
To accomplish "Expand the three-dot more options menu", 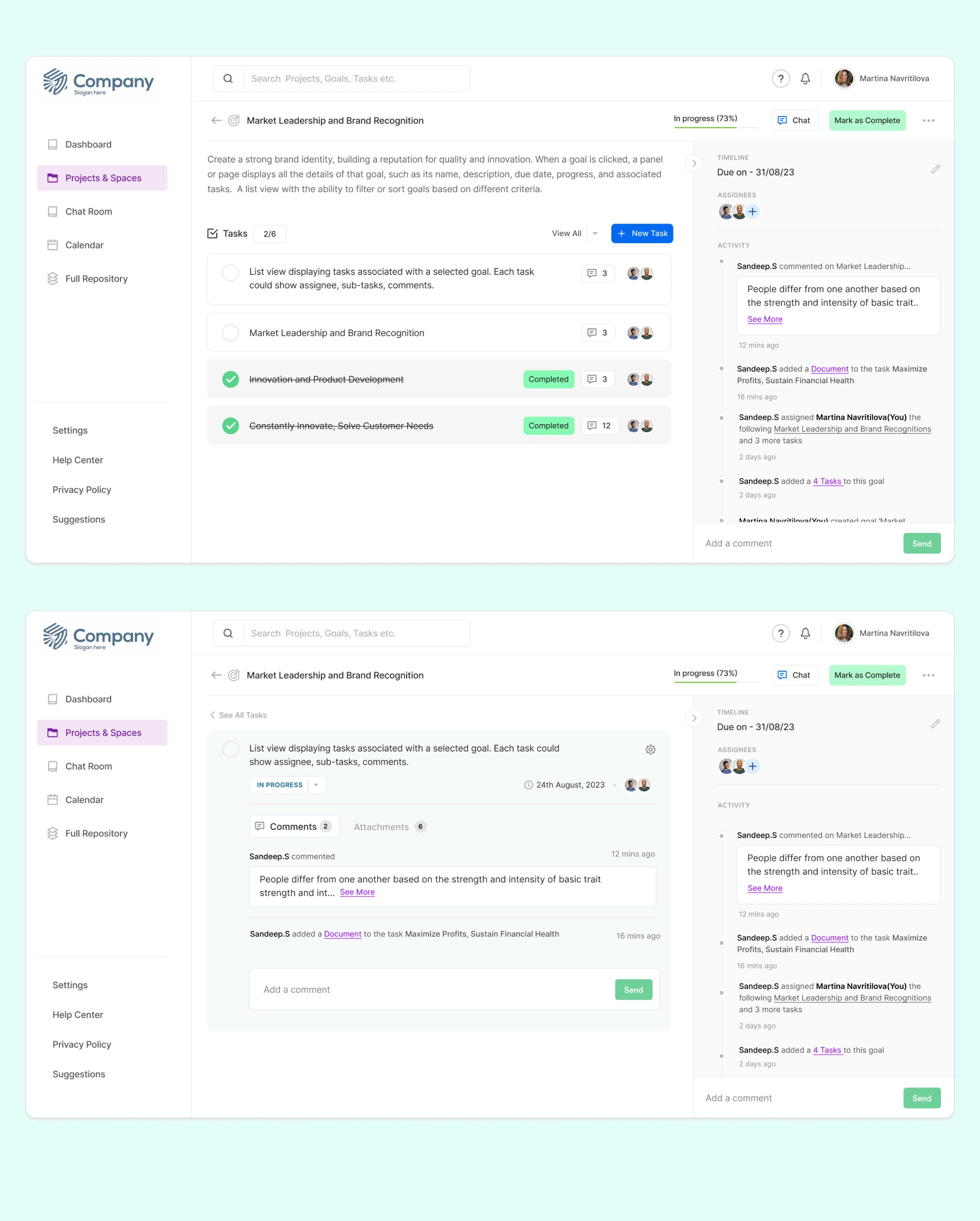I will (x=928, y=119).
